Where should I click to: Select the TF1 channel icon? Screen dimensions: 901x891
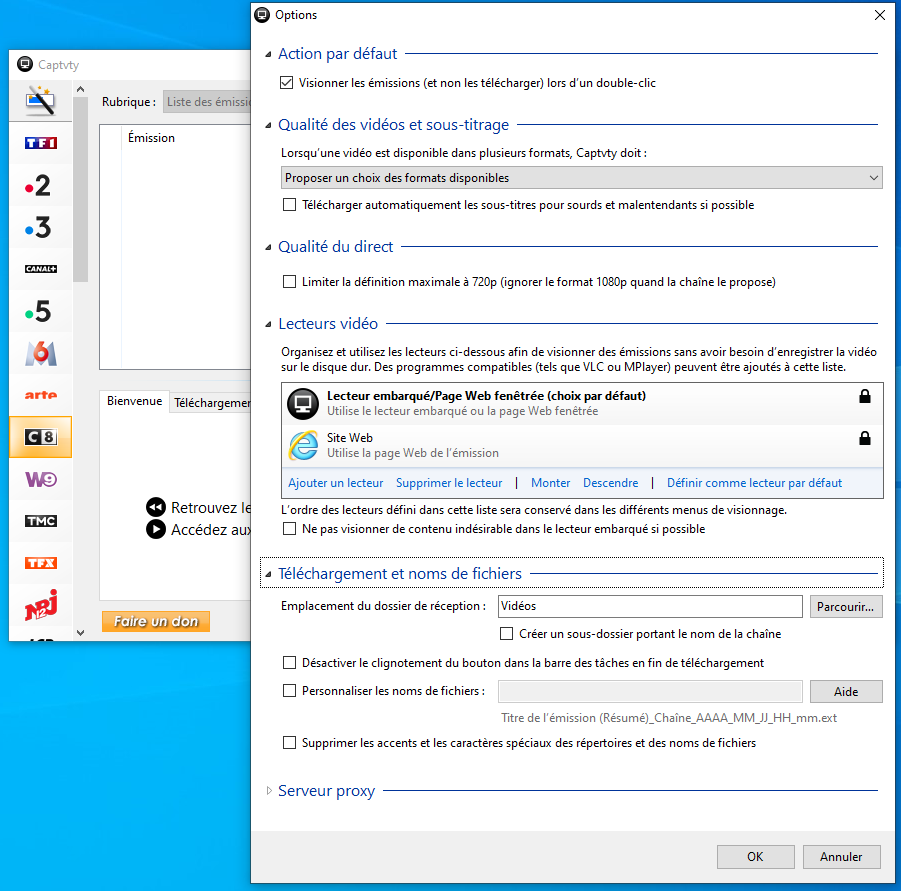tap(40, 143)
